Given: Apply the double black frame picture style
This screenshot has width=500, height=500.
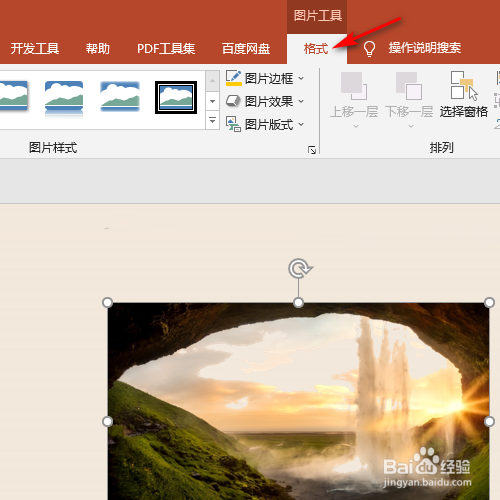Looking at the screenshot, I should (x=176, y=97).
